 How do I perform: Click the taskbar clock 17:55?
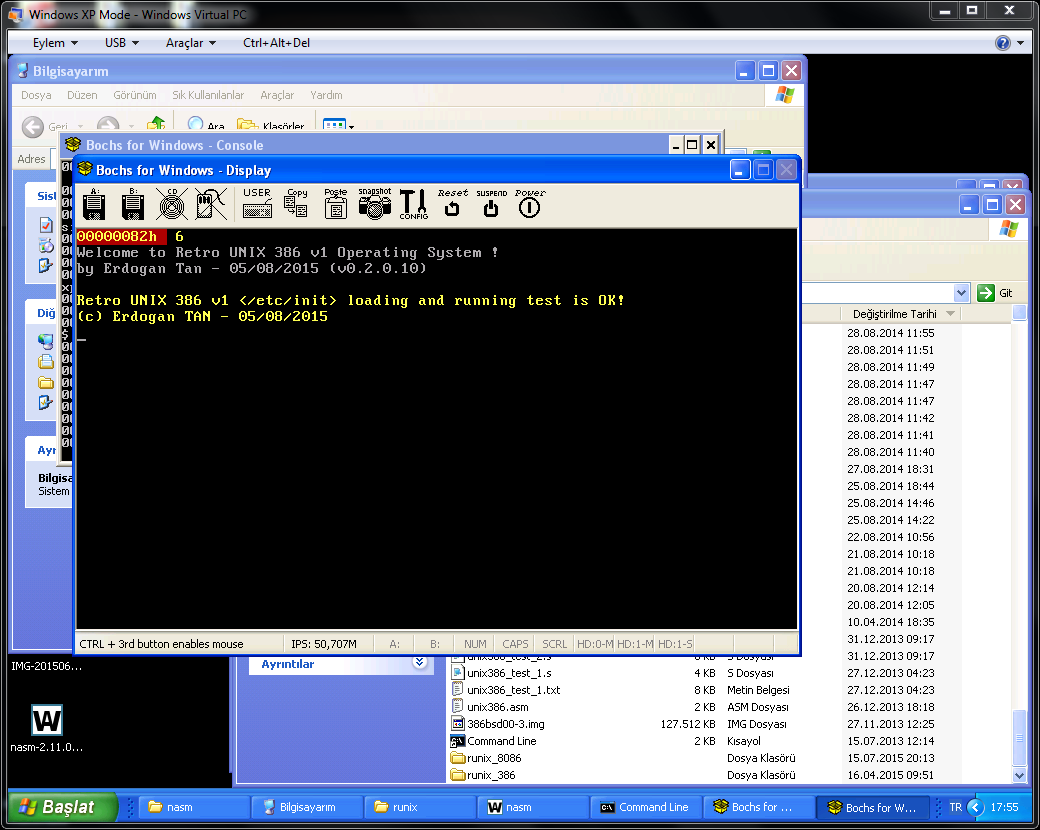click(x=1004, y=807)
